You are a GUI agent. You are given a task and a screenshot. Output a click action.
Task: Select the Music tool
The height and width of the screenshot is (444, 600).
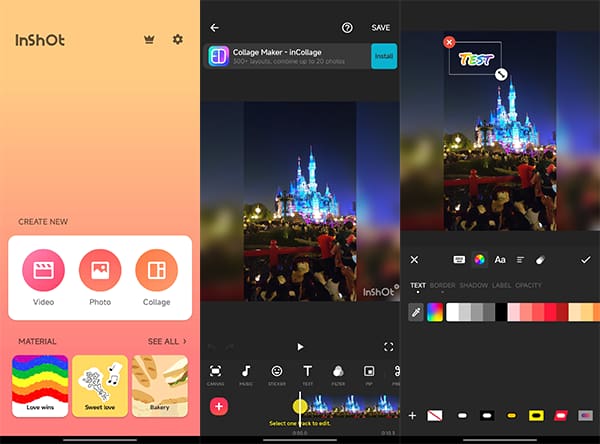point(246,375)
